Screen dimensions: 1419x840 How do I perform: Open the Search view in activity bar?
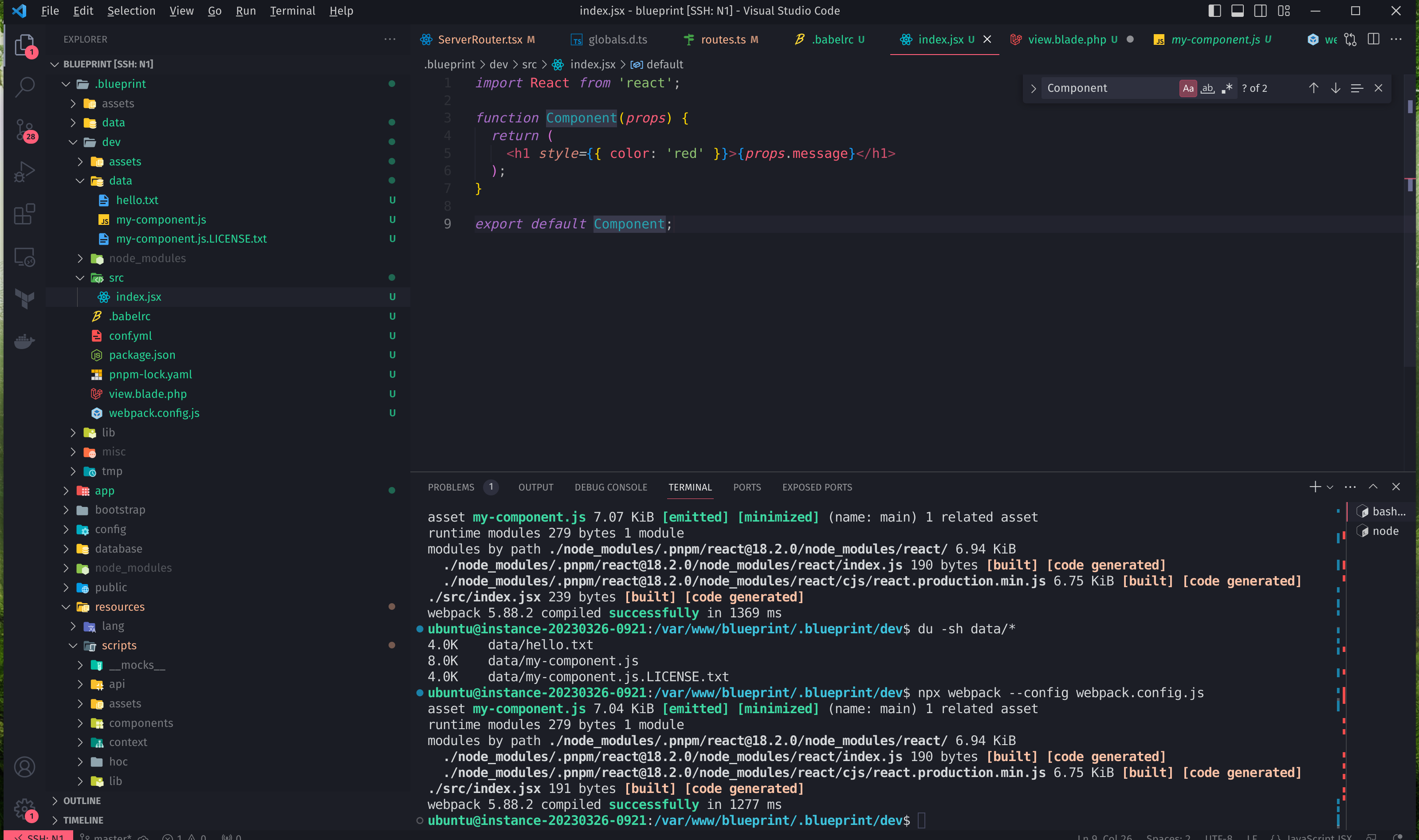pyautogui.click(x=24, y=86)
